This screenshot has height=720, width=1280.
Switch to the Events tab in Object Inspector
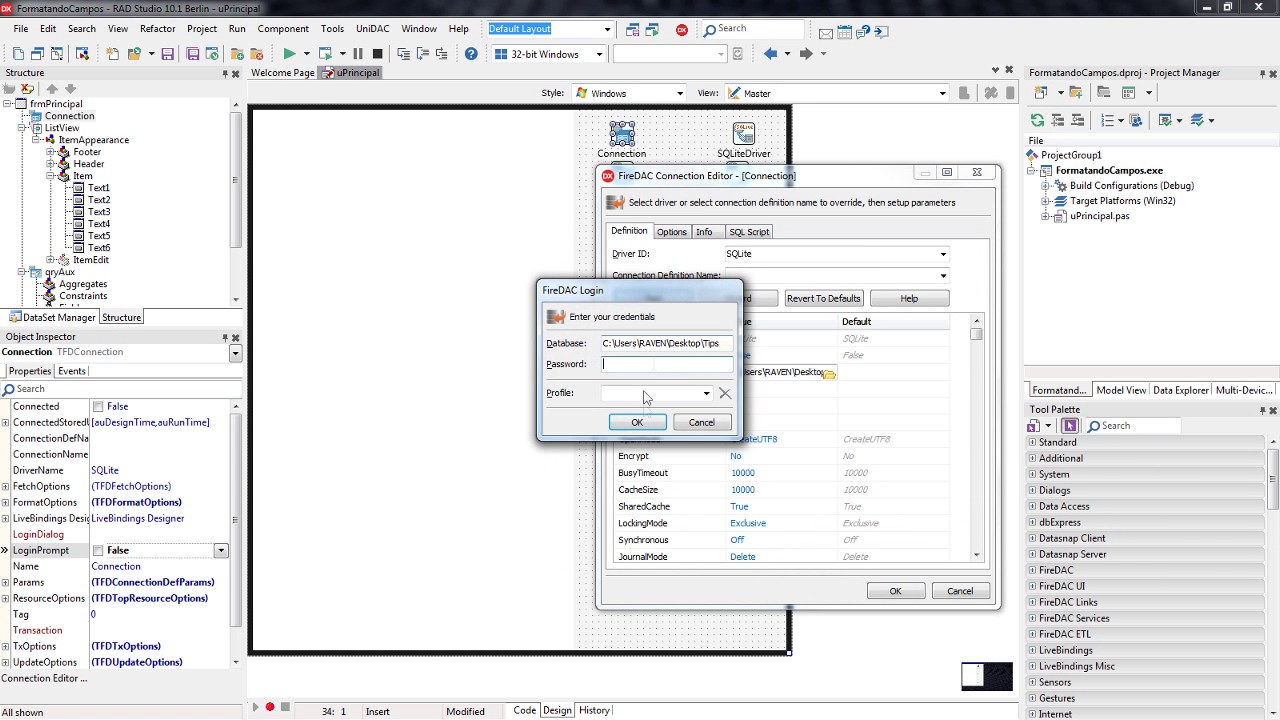tap(72, 371)
